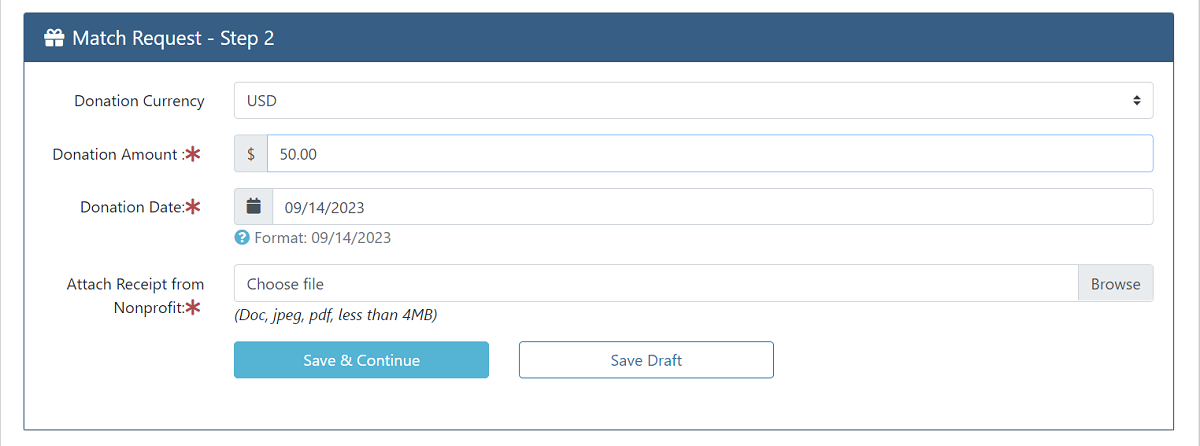This screenshot has height=446, width=1200.
Task: Click the Choose file input area
Action: click(655, 284)
